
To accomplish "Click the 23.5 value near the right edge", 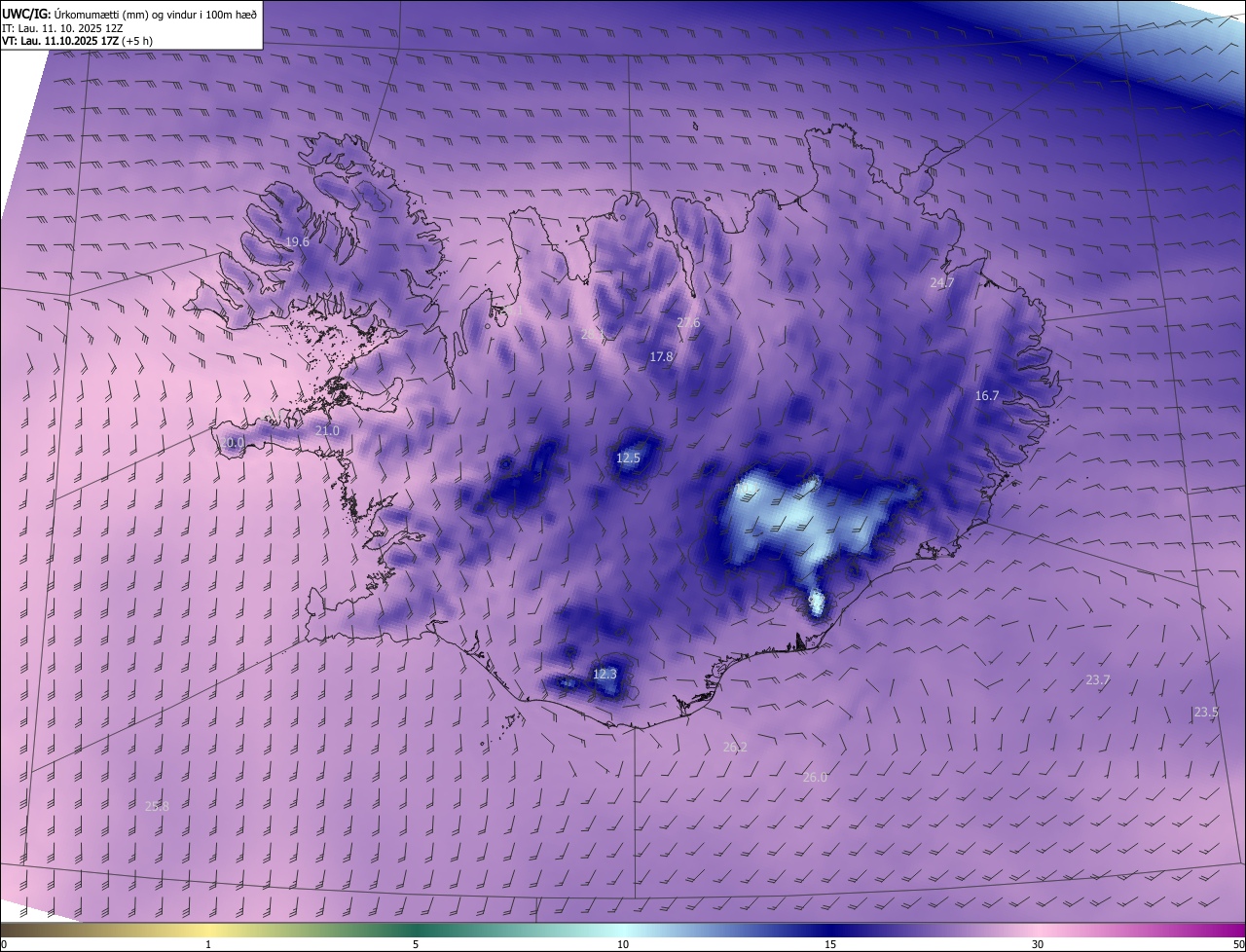I will pyautogui.click(x=1206, y=713).
